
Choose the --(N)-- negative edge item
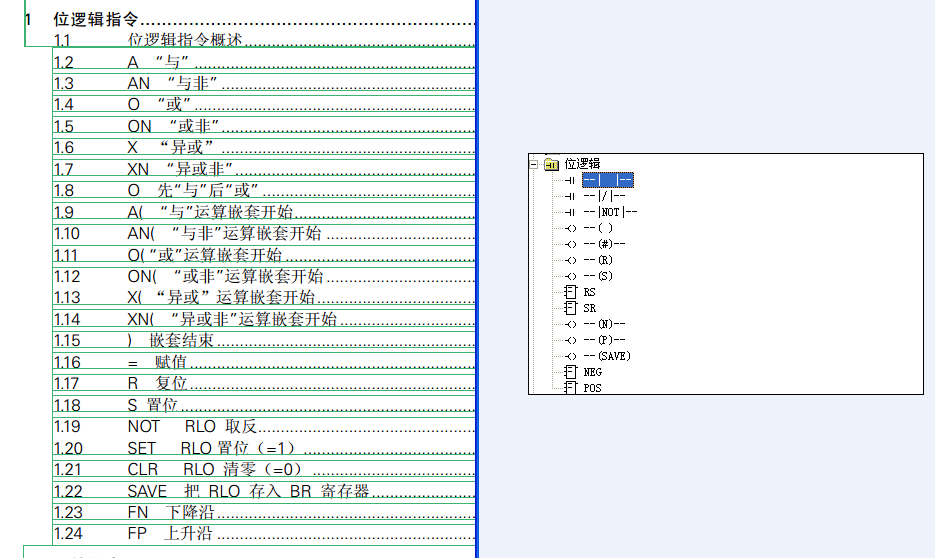[x=604, y=324]
